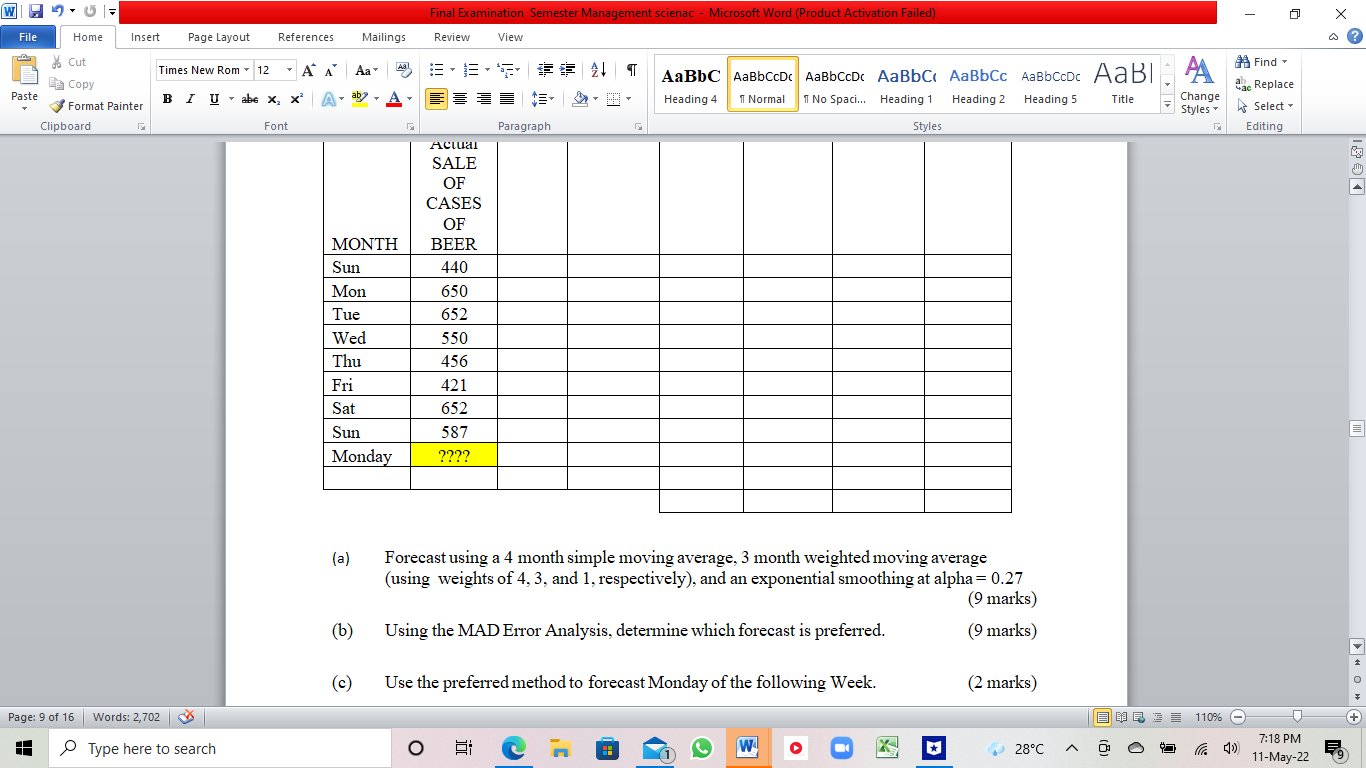Toggle Italic formatting
Screen dimensions: 1366x768
click(x=190, y=98)
